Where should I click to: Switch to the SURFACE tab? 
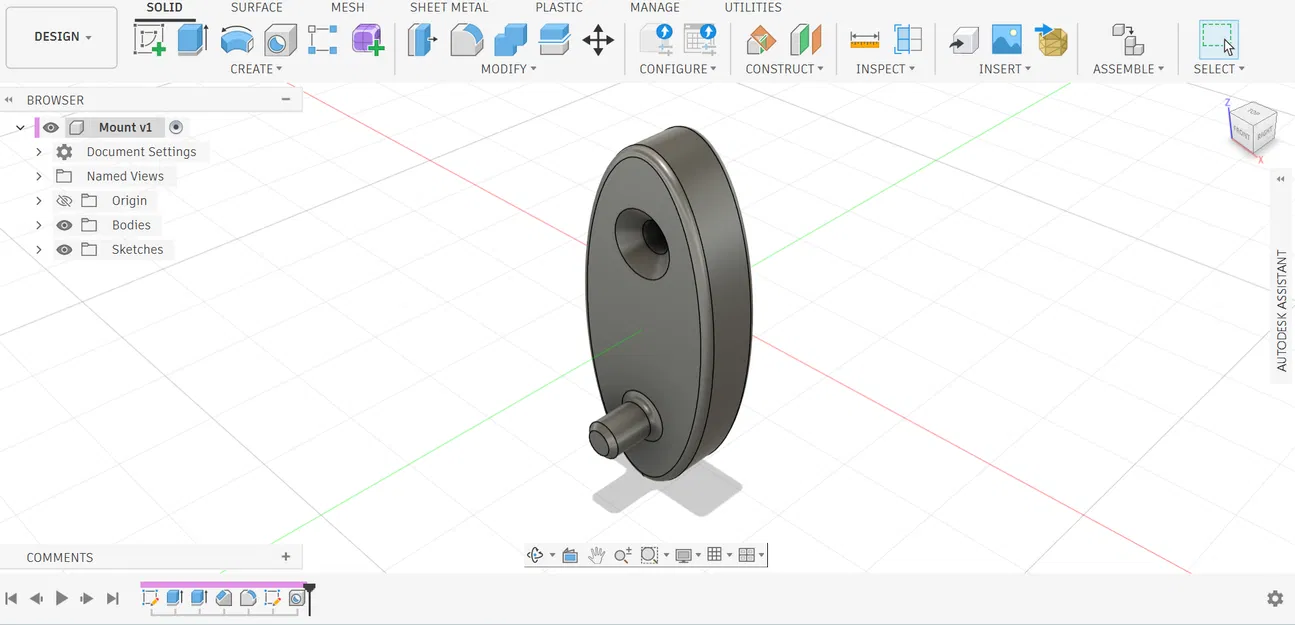click(257, 8)
